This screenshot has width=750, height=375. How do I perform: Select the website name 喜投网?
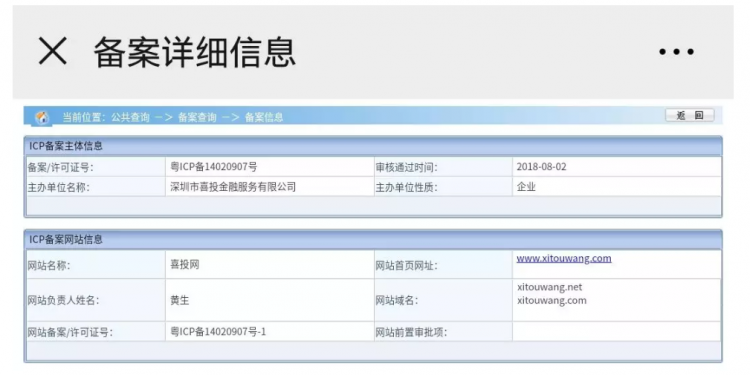tap(185, 265)
